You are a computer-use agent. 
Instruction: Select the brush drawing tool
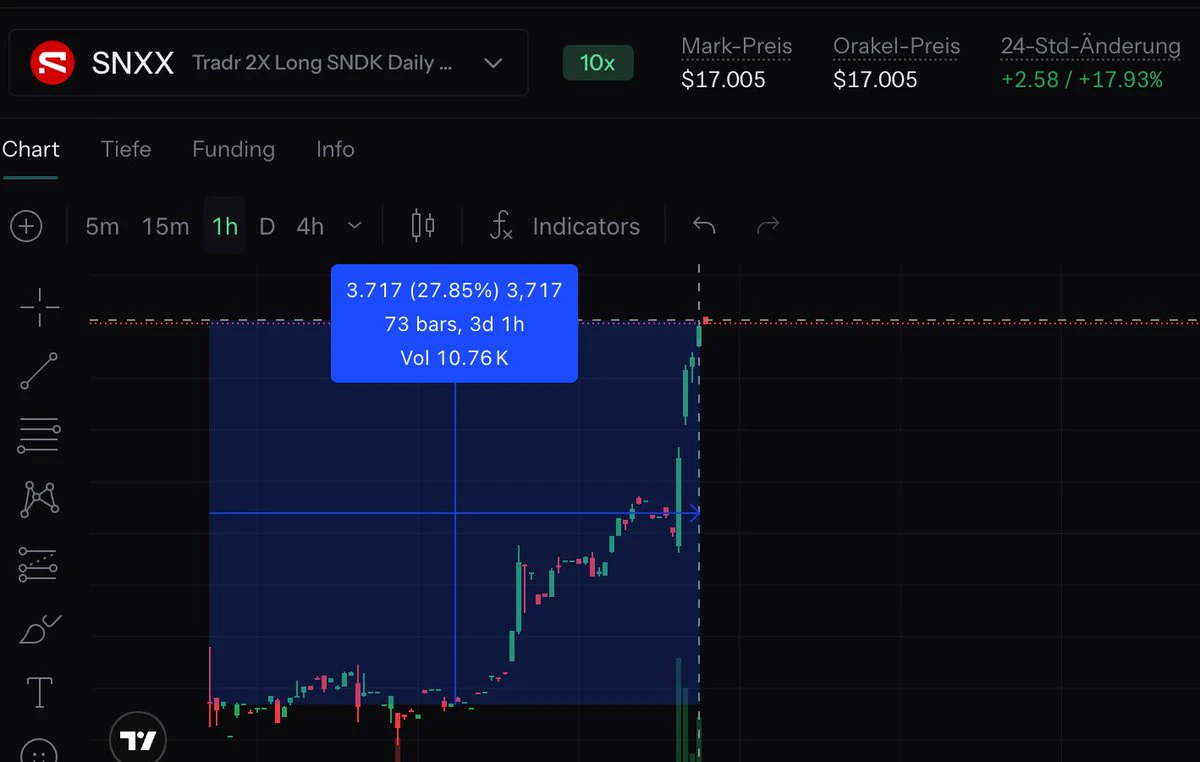pyautogui.click(x=39, y=630)
